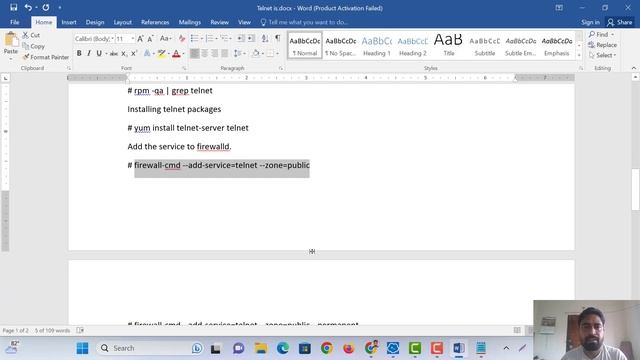Apply strikethrough to the text
Image resolution: width=640 pixels, height=360 pixels.
click(114, 53)
